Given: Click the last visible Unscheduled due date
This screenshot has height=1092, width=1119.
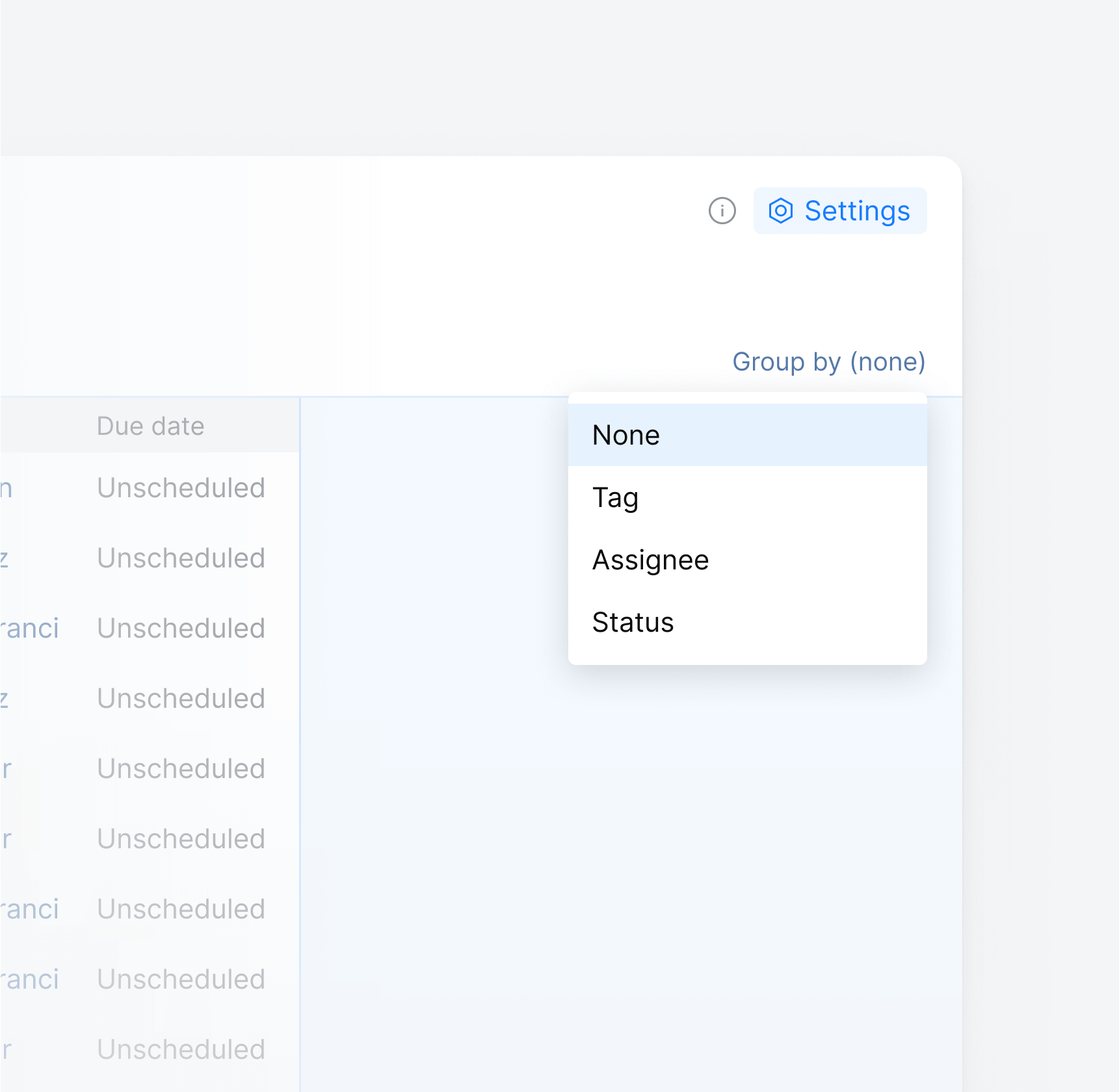Looking at the screenshot, I should [181, 1050].
